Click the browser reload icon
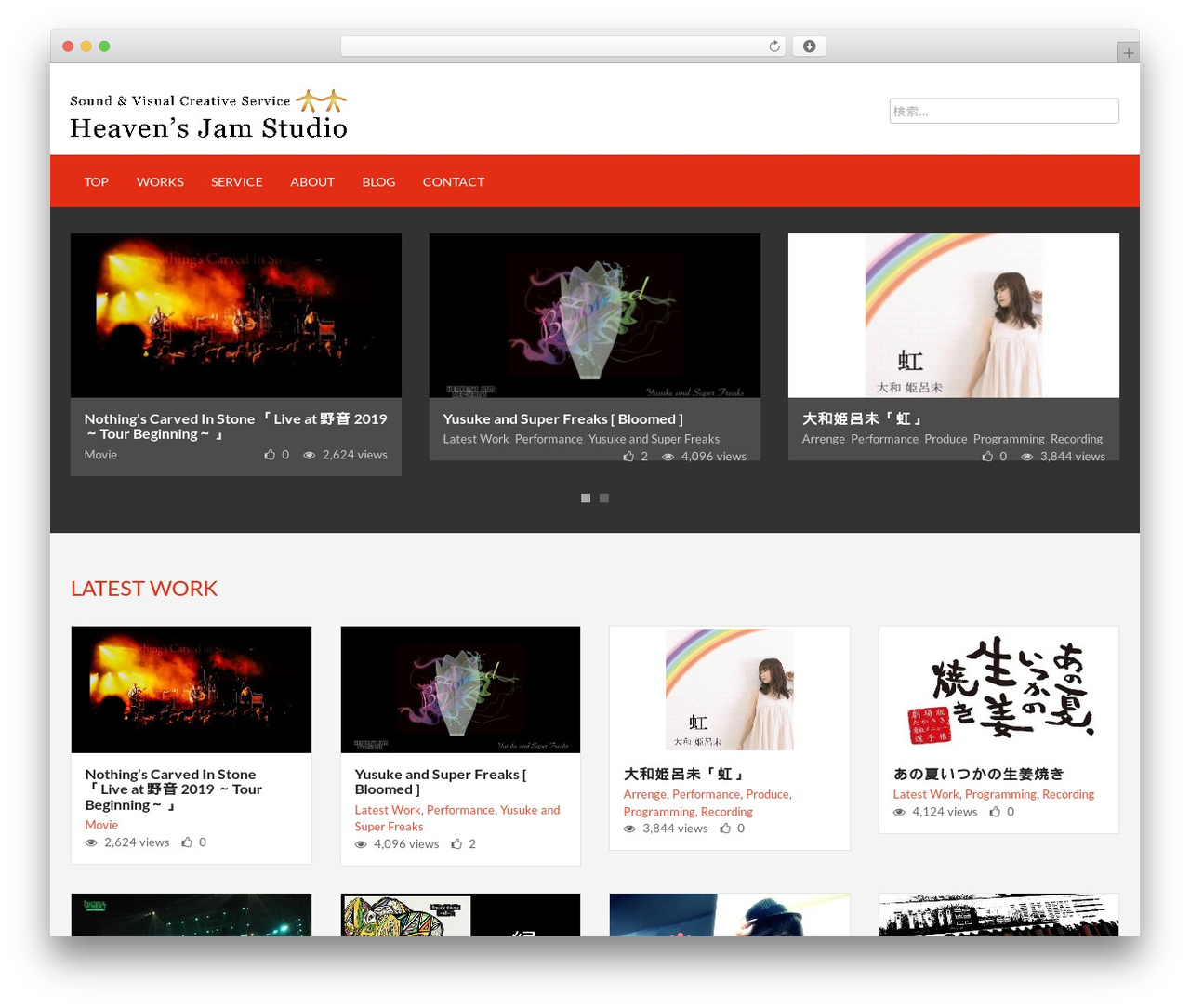Image resolution: width=1190 pixels, height=1008 pixels. pyautogui.click(x=773, y=46)
